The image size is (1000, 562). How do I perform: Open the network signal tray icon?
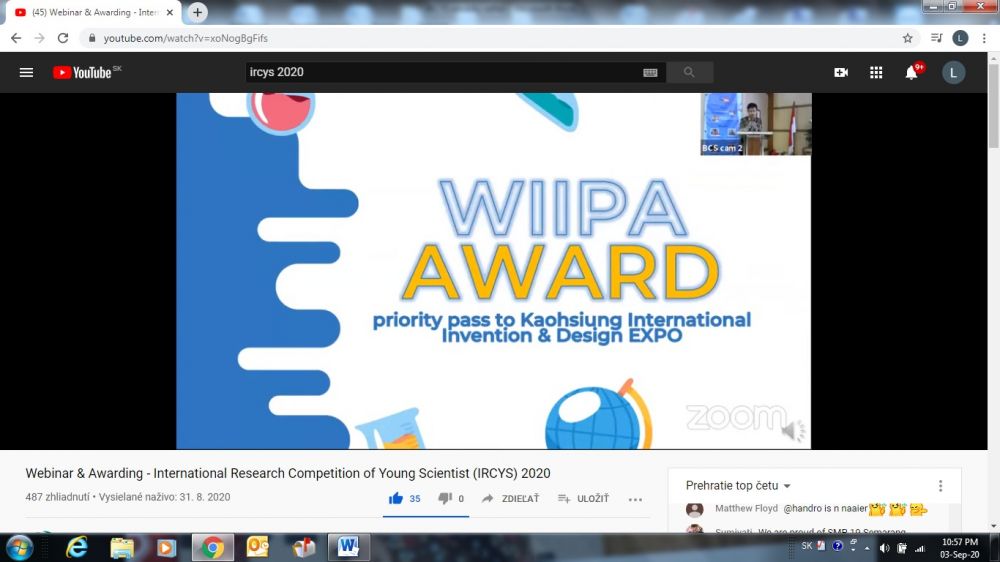[920, 548]
